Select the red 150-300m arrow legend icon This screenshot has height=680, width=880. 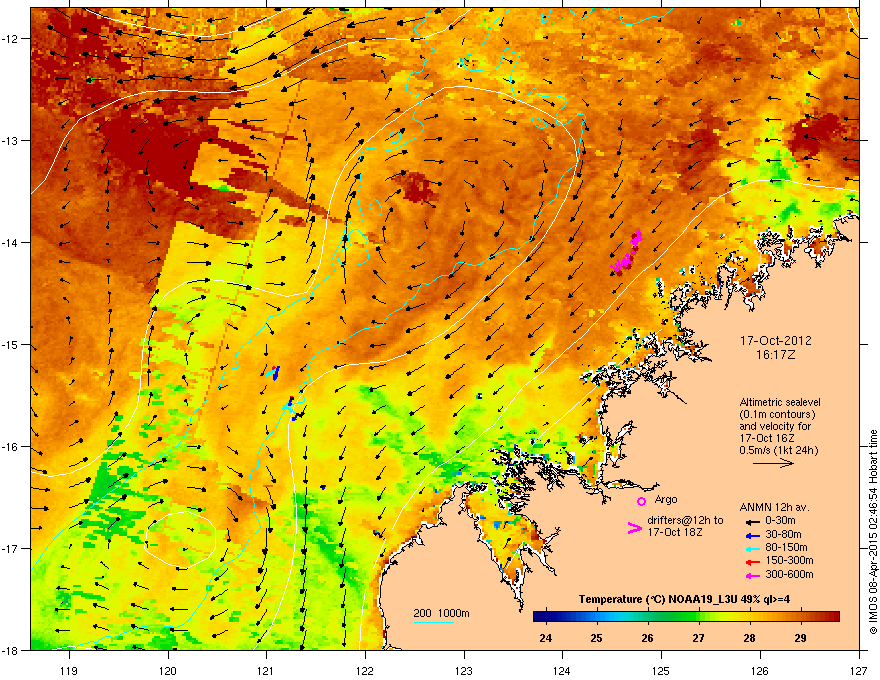(753, 561)
